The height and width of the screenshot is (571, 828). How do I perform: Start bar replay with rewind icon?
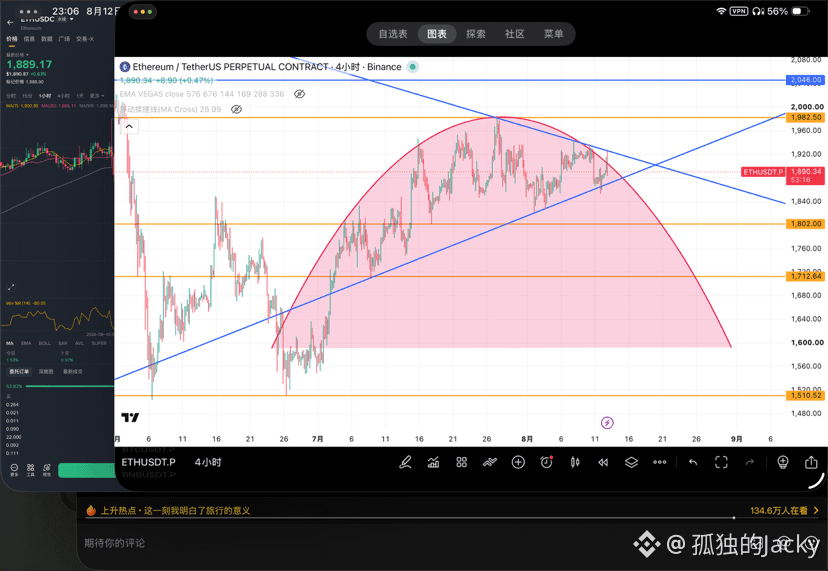(x=603, y=463)
